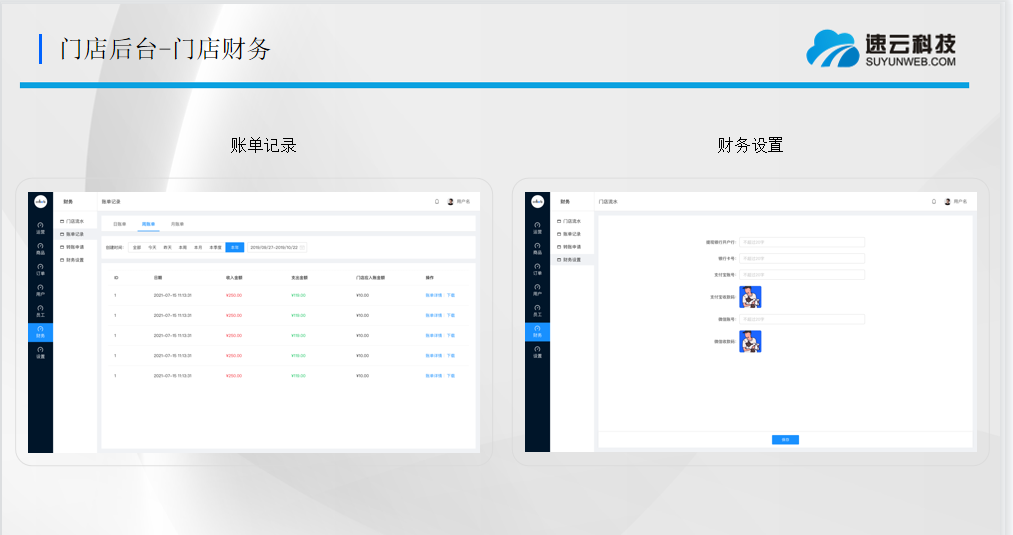1013x535 pixels.
Task: Click 员工 sidebar icon in the right mockup
Action: (x=537, y=312)
